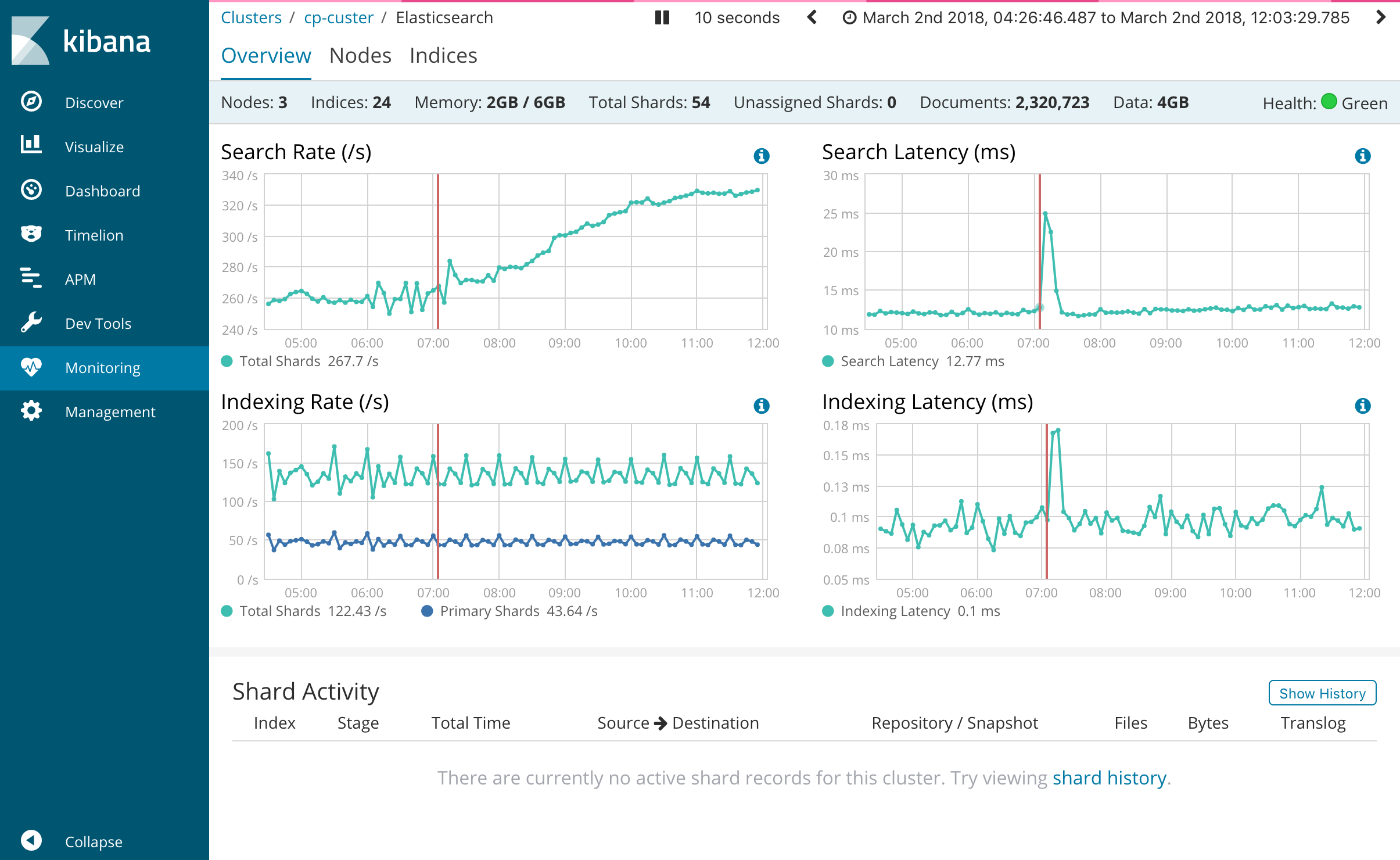This screenshot has height=860, width=1400.
Task: Step time range backward with left chevron
Action: (812, 17)
